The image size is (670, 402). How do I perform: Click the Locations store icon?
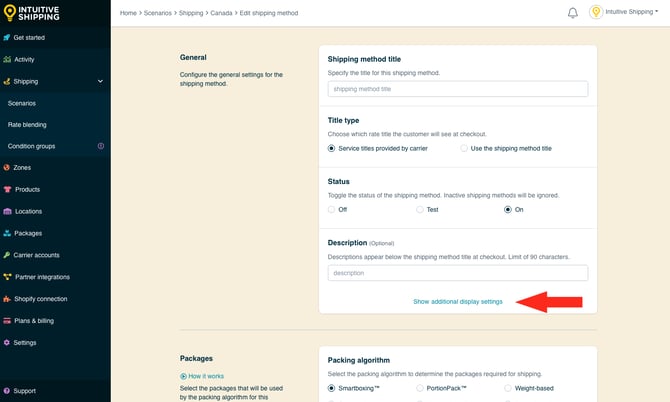coord(7,211)
